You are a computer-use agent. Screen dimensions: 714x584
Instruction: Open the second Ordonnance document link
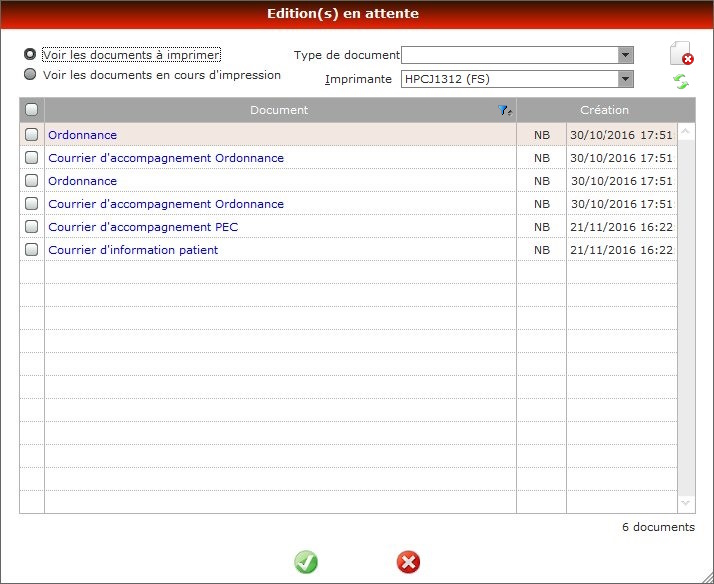point(82,181)
